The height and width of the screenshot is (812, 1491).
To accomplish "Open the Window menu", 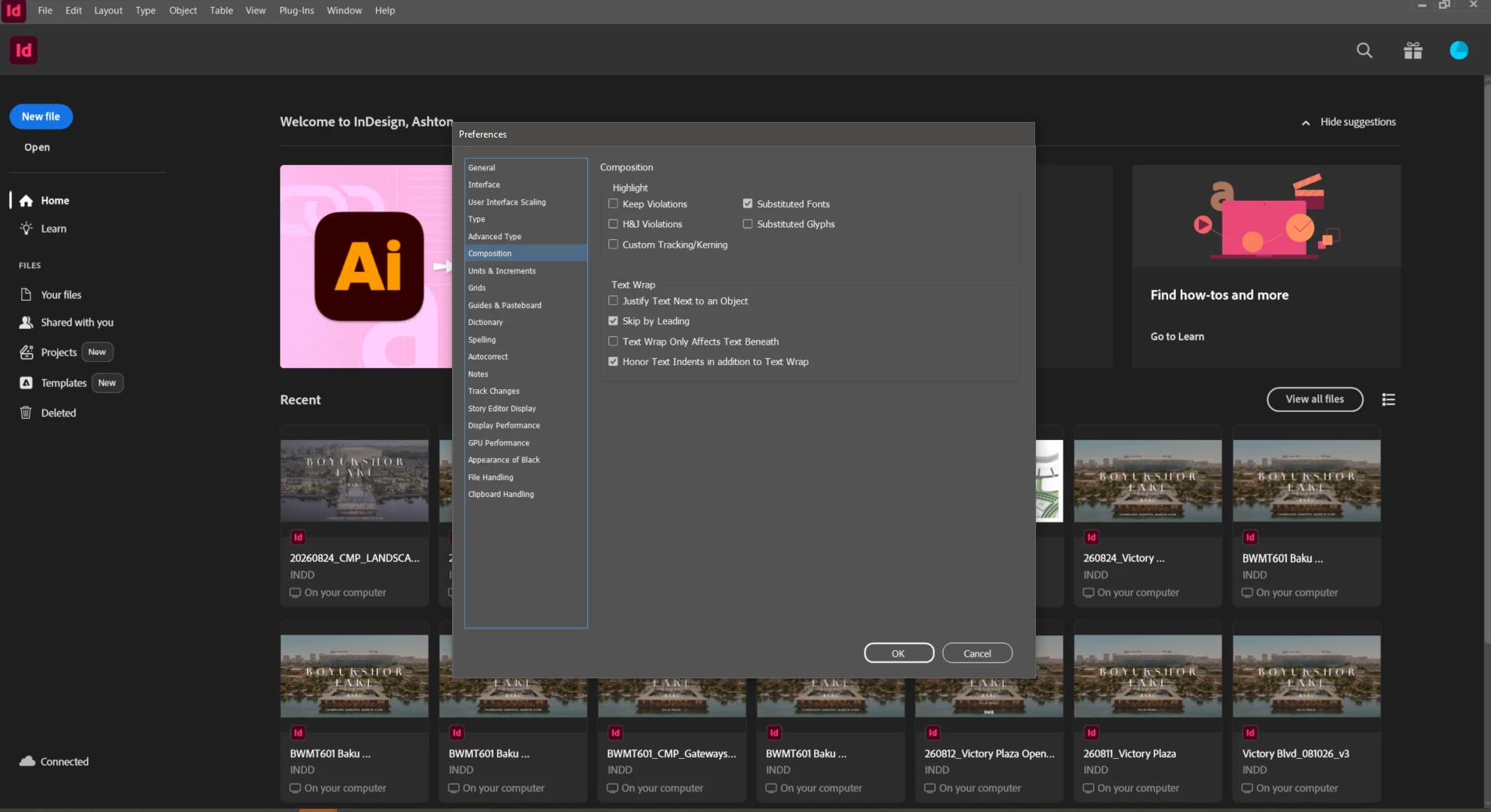I will point(344,11).
